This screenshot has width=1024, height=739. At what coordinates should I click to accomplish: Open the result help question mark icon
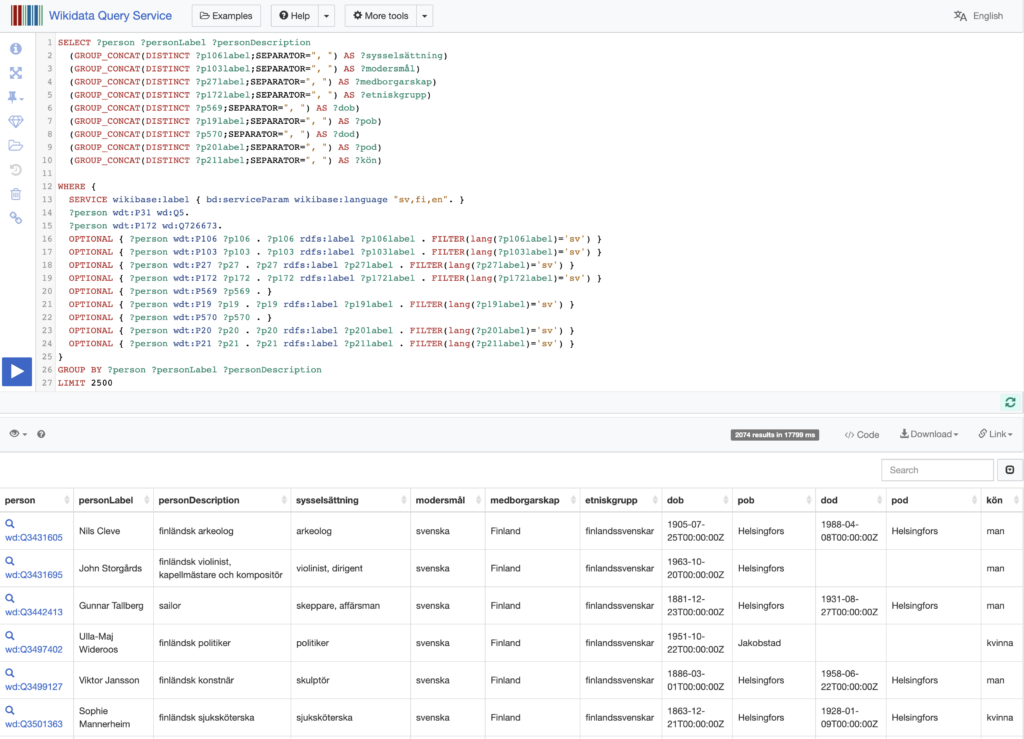[41, 434]
